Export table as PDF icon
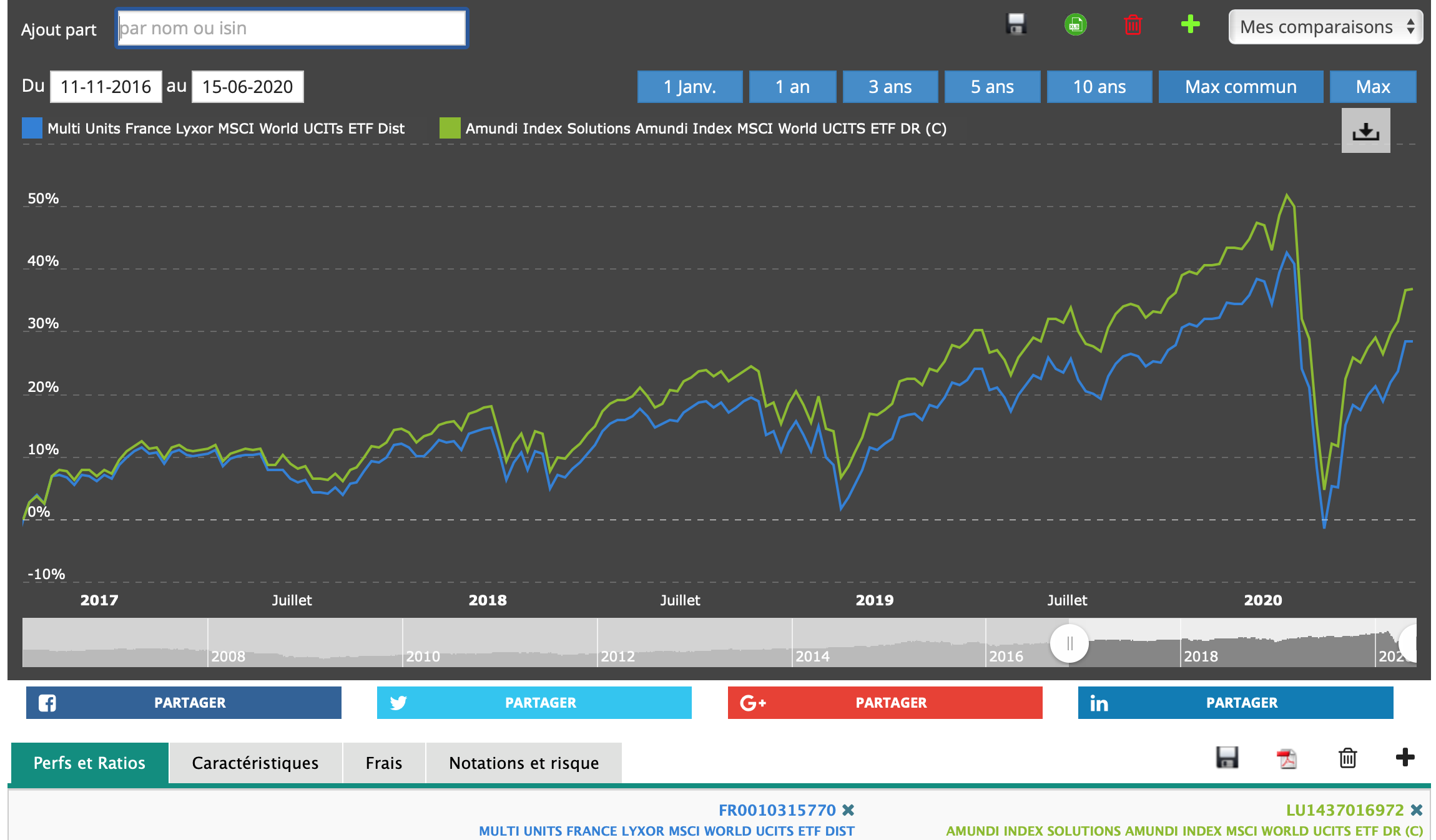The width and height of the screenshot is (1436, 840). tap(1286, 758)
